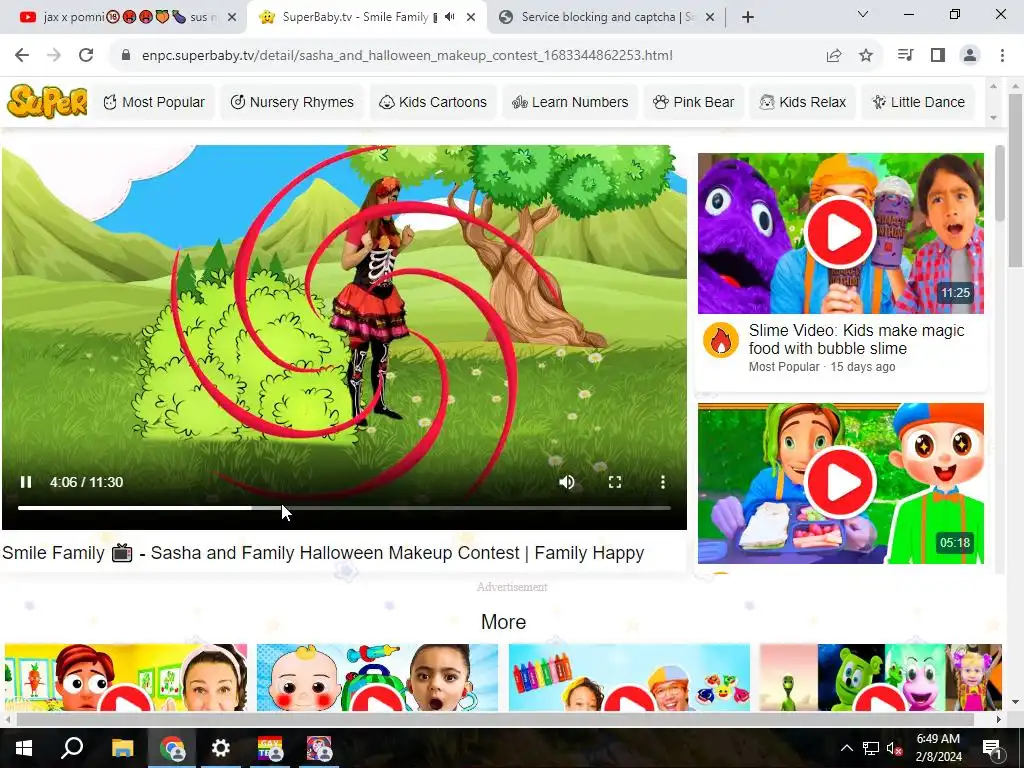Open Kids Cartoons category
This screenshot has width=1024, height=768.
point(433,102)
